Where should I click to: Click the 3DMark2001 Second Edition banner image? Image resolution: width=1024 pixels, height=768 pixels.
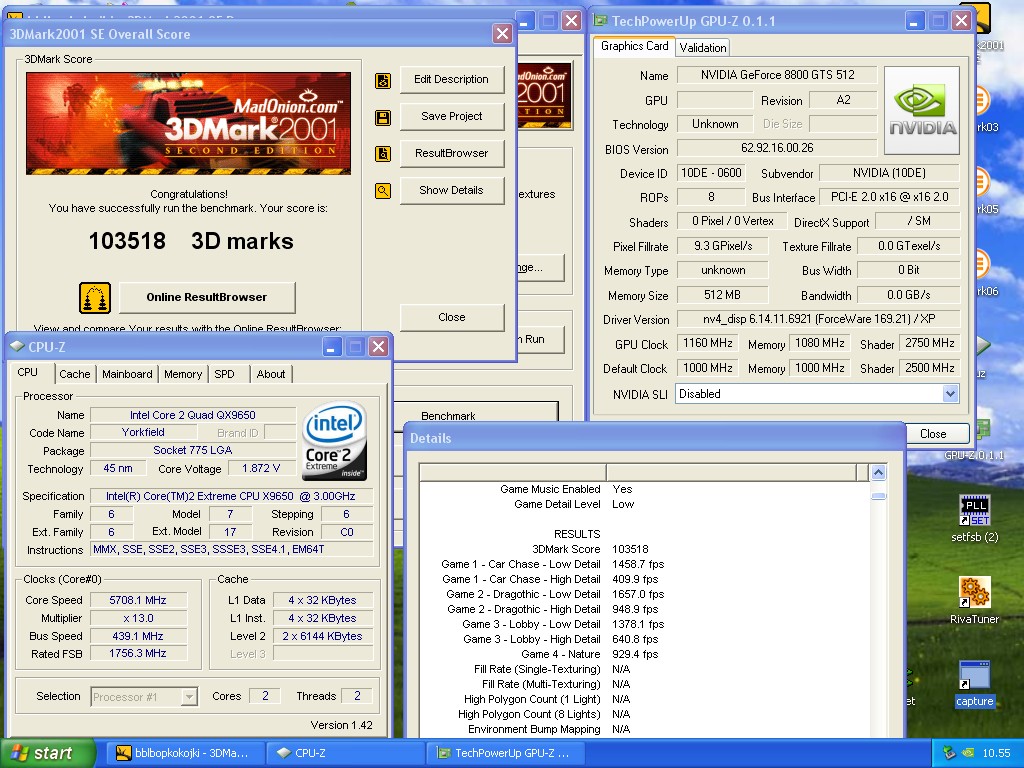(x=188, y=123)
